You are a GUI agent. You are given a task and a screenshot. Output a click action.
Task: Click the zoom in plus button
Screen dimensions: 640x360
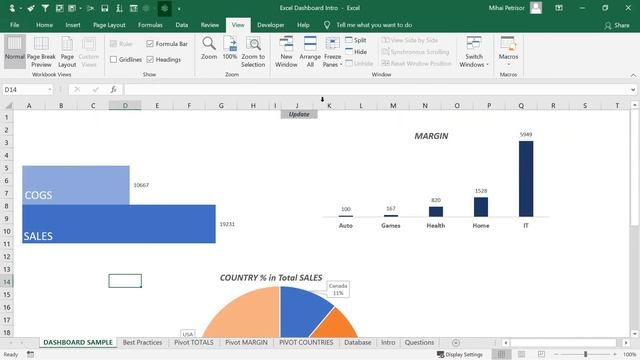[615, 354]
